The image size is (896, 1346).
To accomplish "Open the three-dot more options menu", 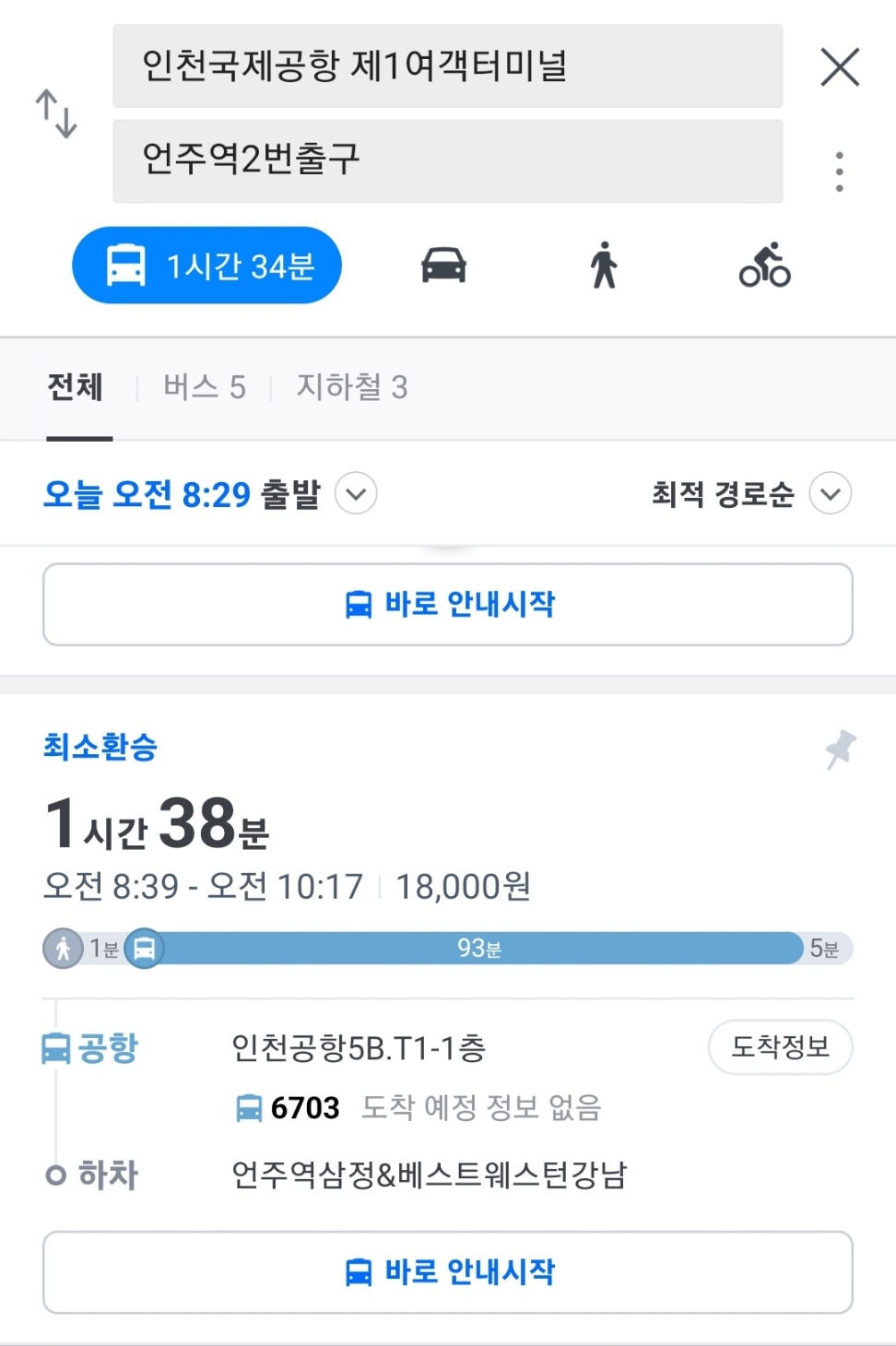I will (x=839, y=171).
